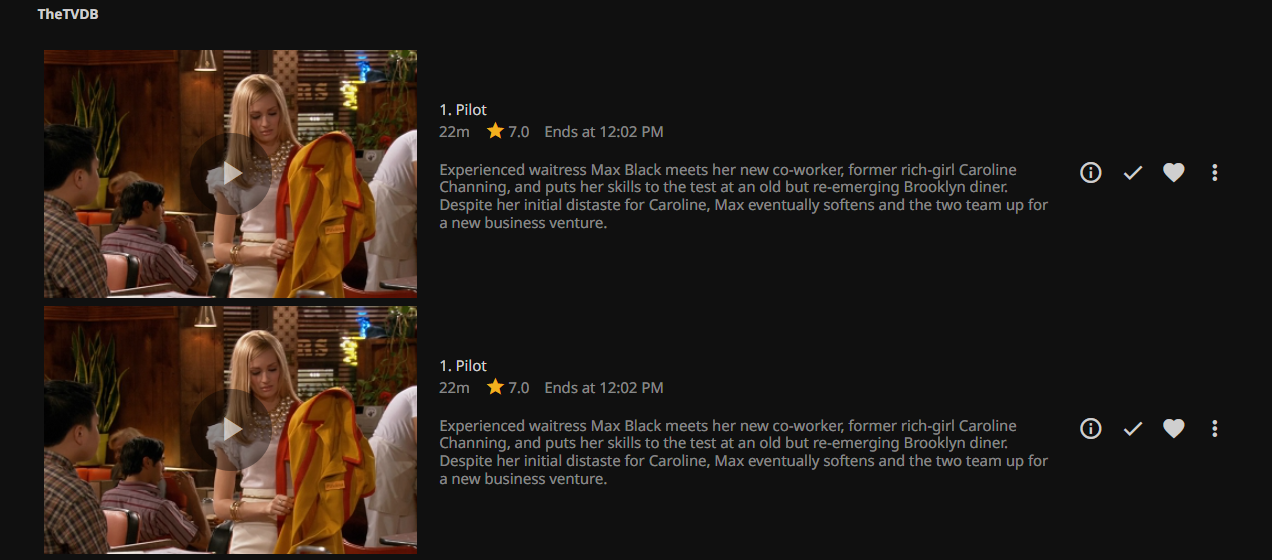Play the second Pilot episode via its play overlay

click(231, 429)
